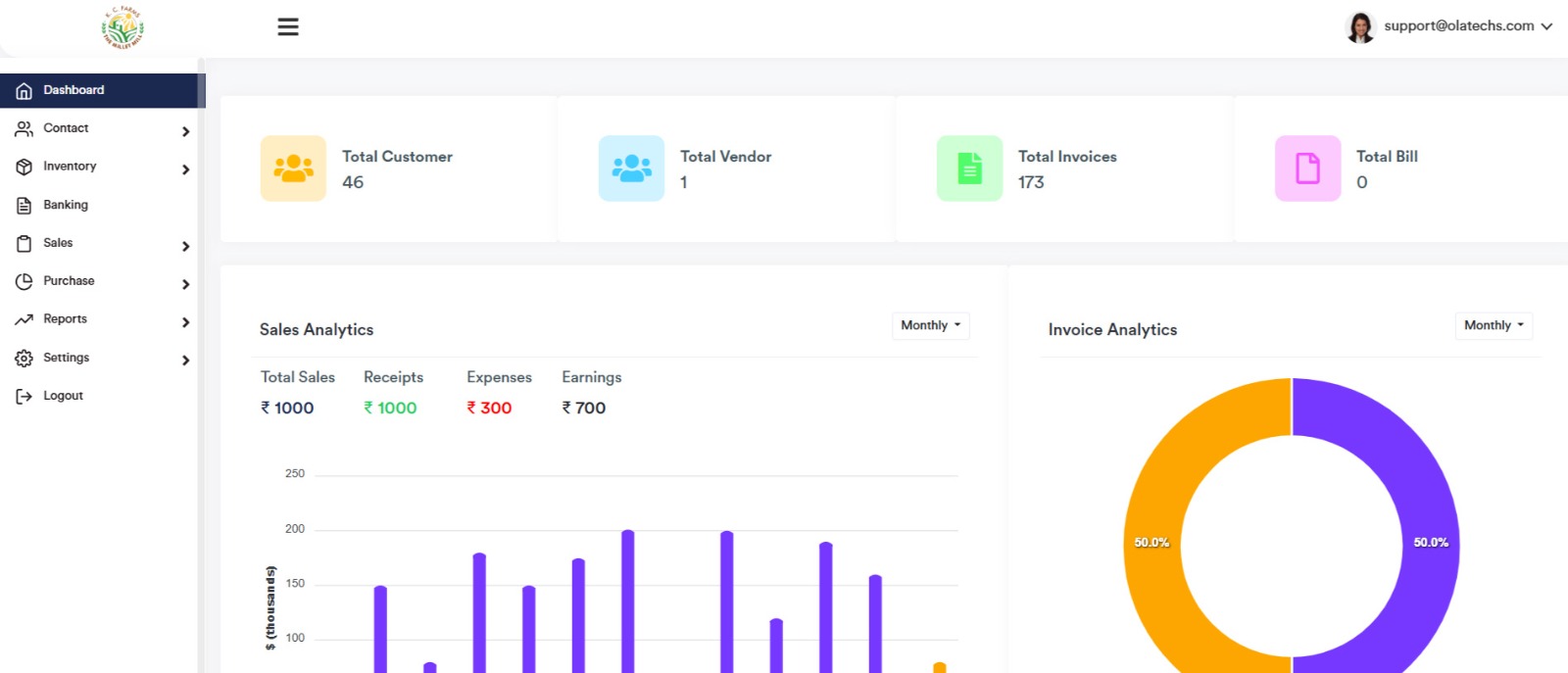
Task: Click the Logout link
Action: [63, 396]
